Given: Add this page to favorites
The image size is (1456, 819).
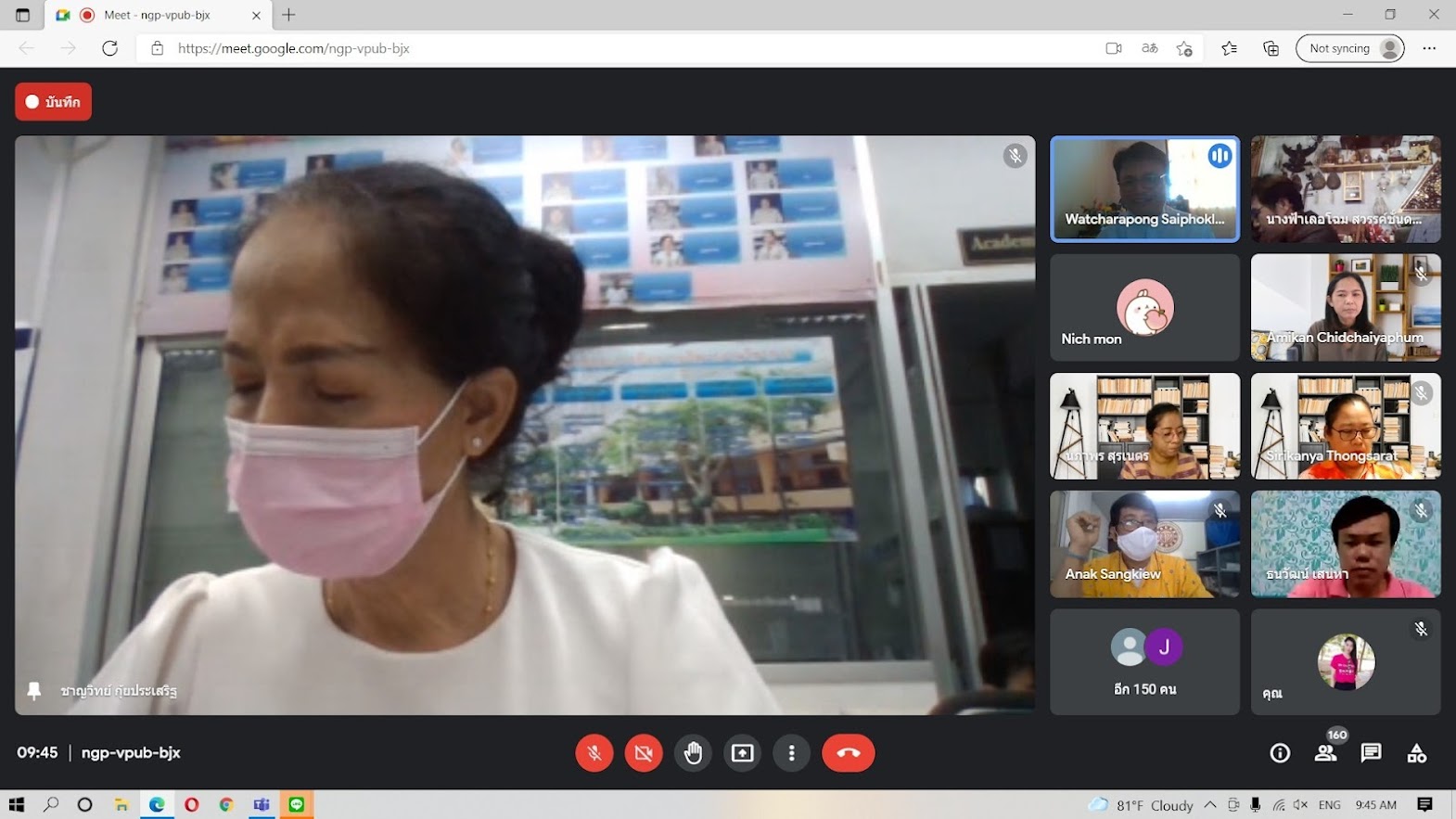Looking at the screenshot, I should 1184,48.
